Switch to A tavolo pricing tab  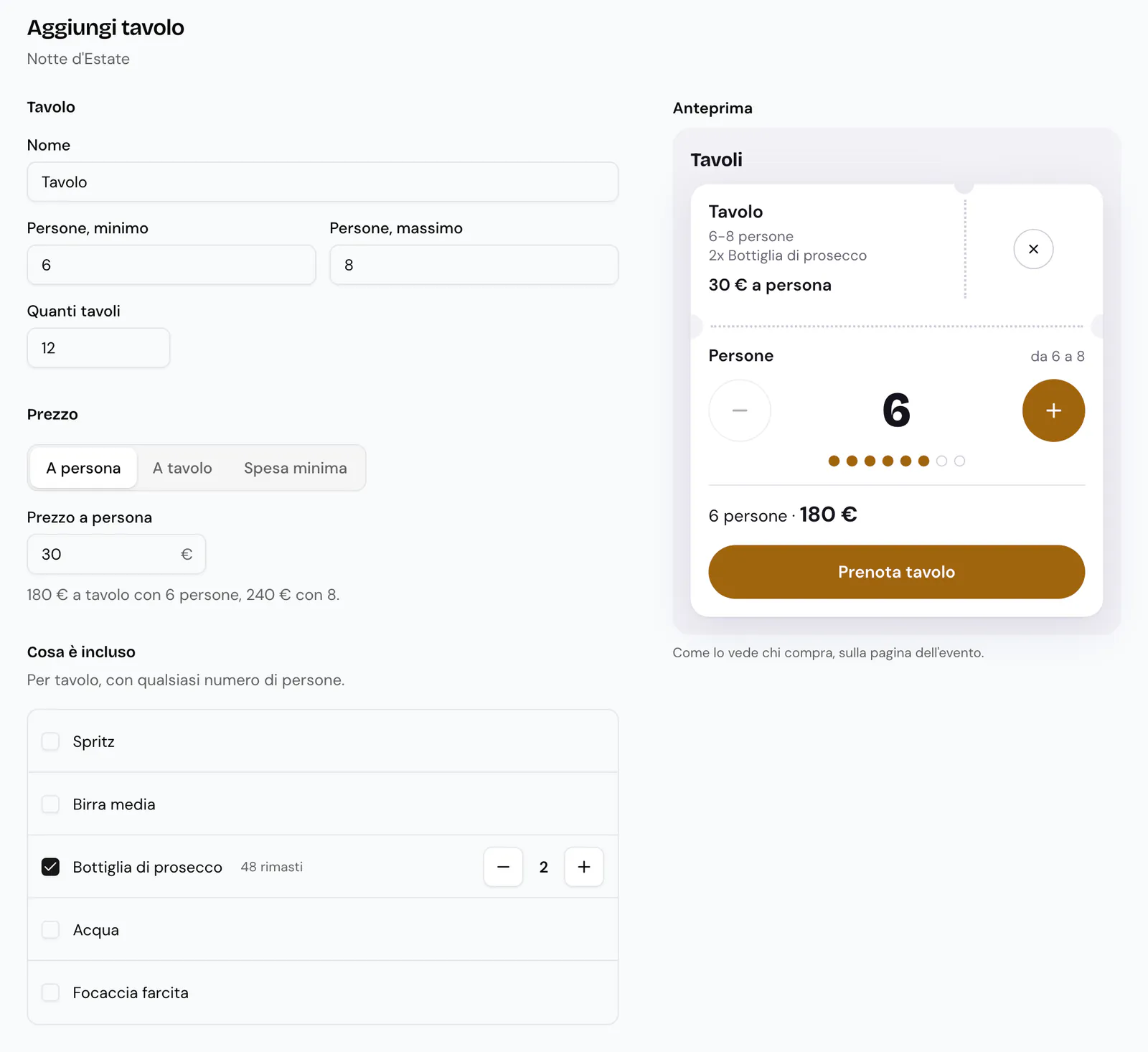182,468
